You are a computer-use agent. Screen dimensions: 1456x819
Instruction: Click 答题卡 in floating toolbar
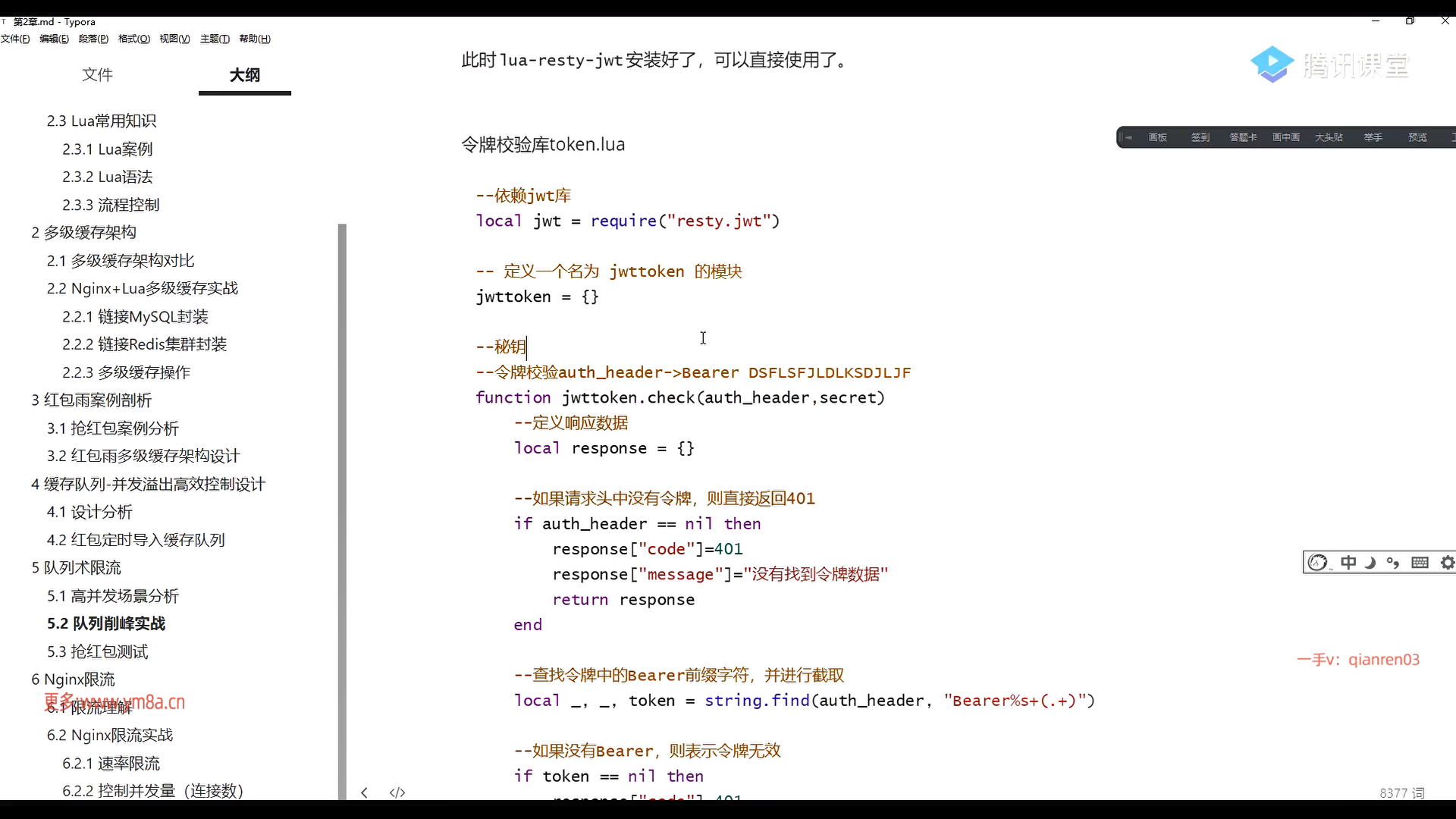coord(1243,137)
